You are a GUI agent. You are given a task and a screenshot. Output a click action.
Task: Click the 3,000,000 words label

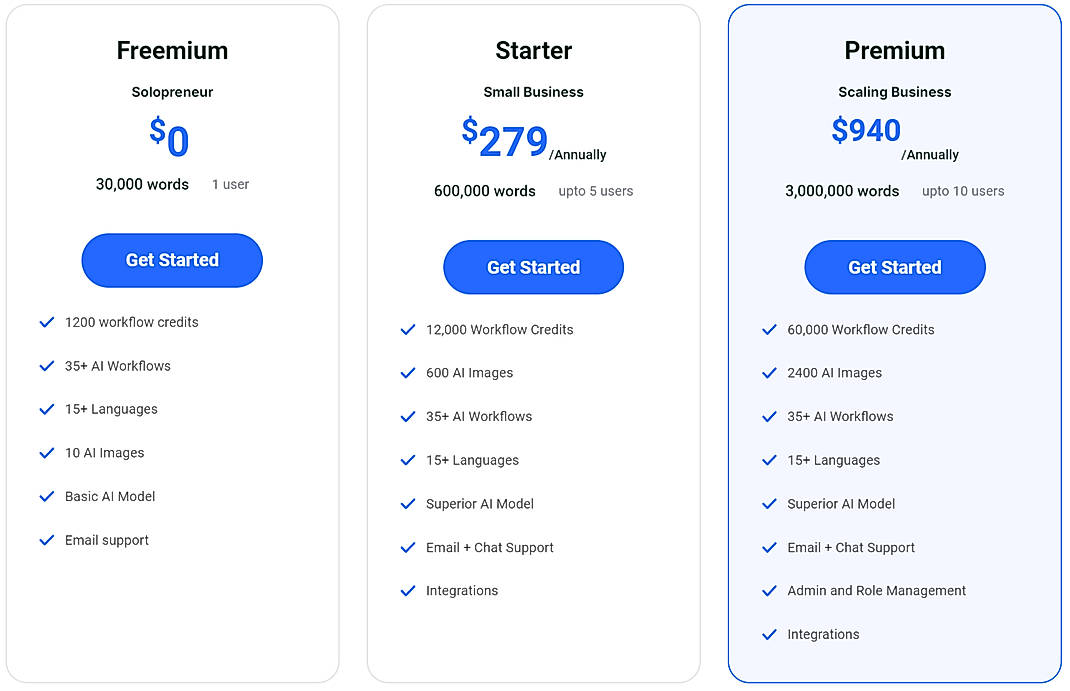(x=841, y=190)
